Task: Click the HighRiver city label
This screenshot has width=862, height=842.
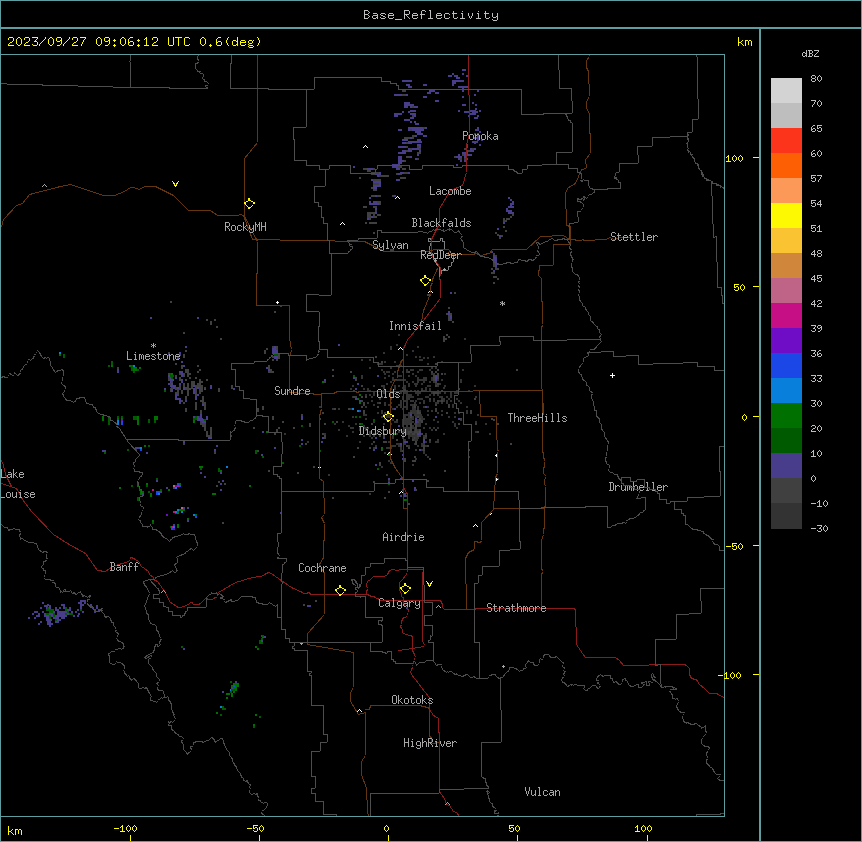Action: coord(430,743)
